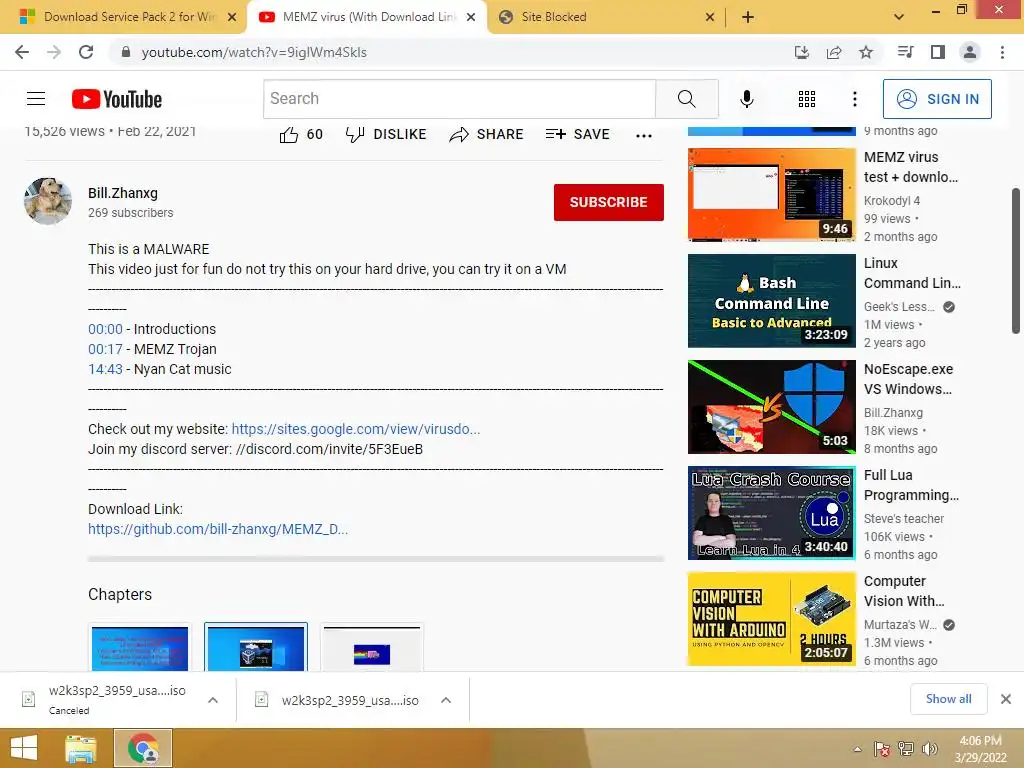
Task: Open MEMZ virus test video thumbnail
Action: pyautogui.click(x=771, y=195)
